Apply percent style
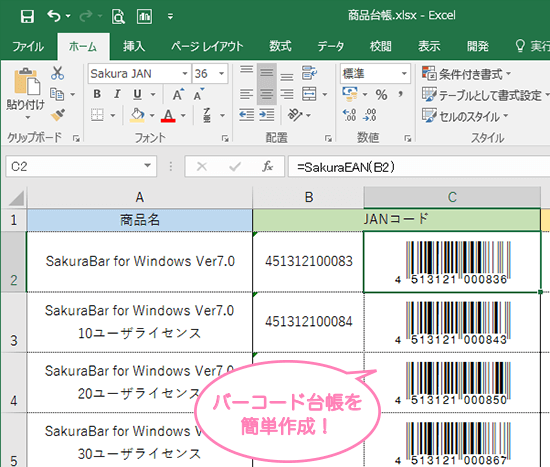 pyautogui.click(x=381, y=94)
